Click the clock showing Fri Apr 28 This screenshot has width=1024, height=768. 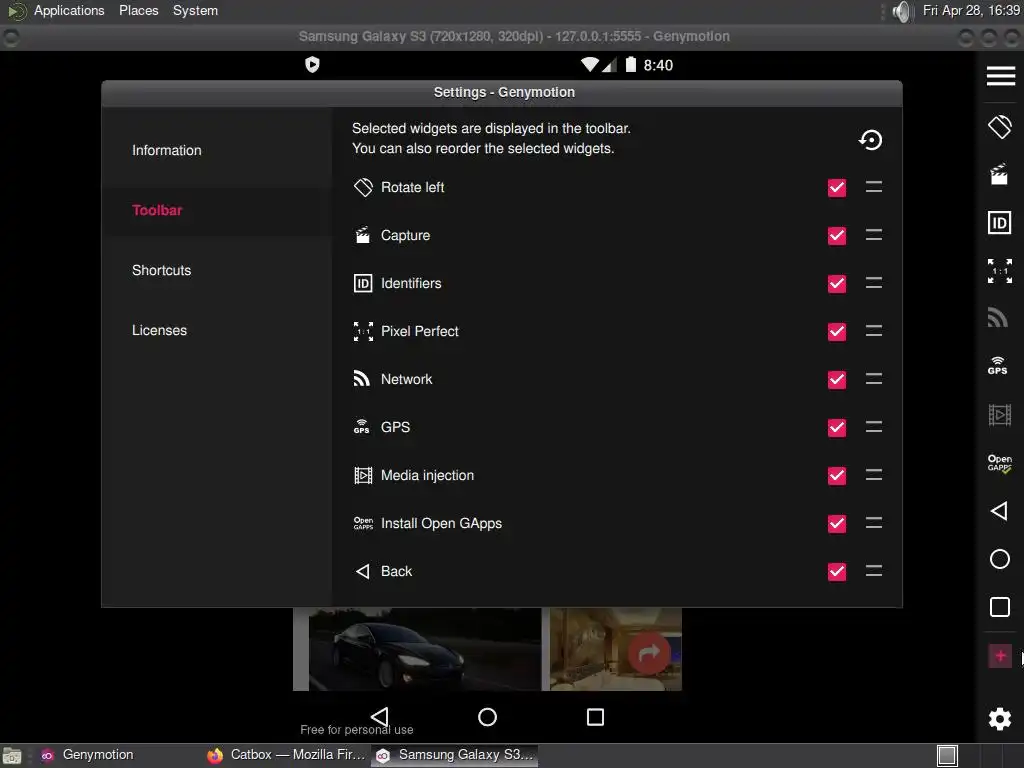pos(971,10)
